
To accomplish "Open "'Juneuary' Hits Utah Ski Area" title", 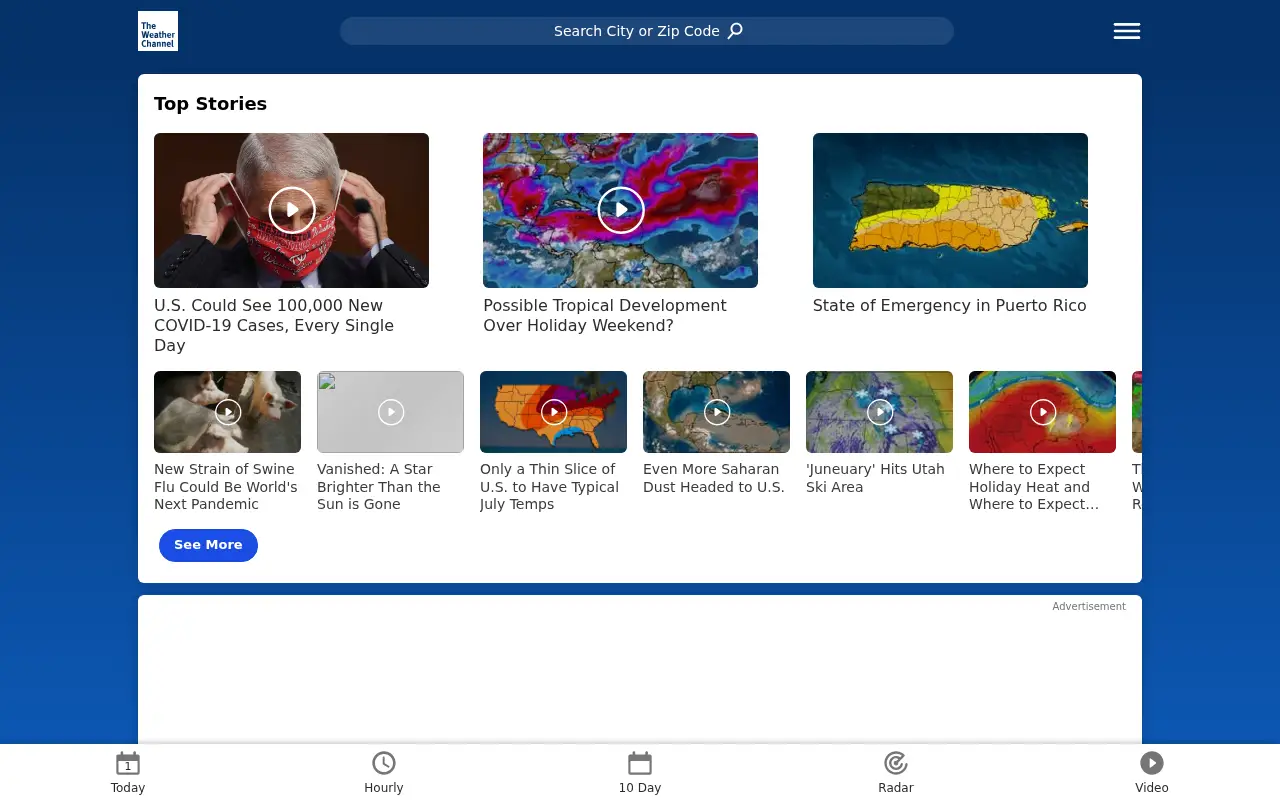I will [x=876, y=478].
